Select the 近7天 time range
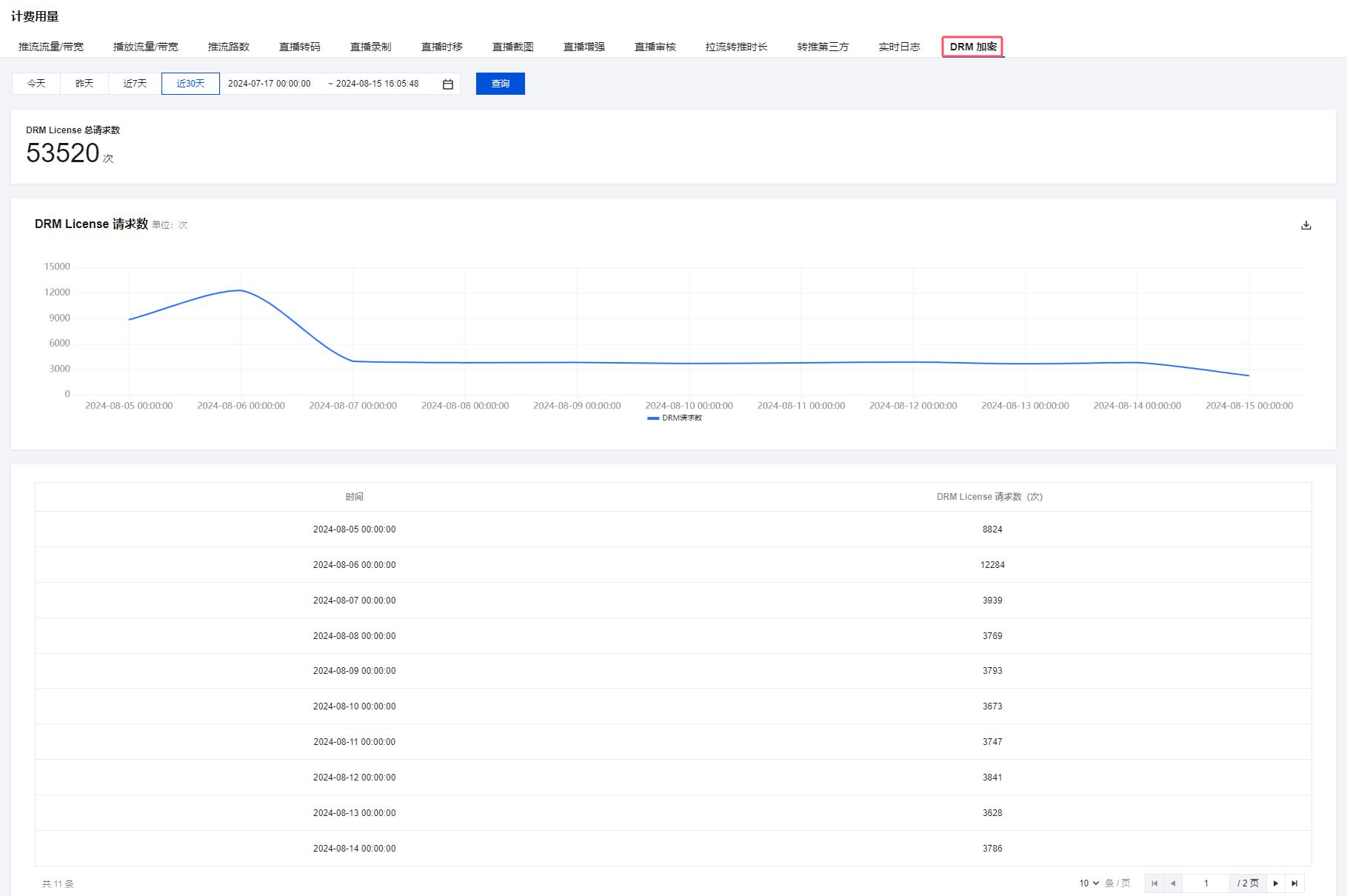 click(135, 84)
